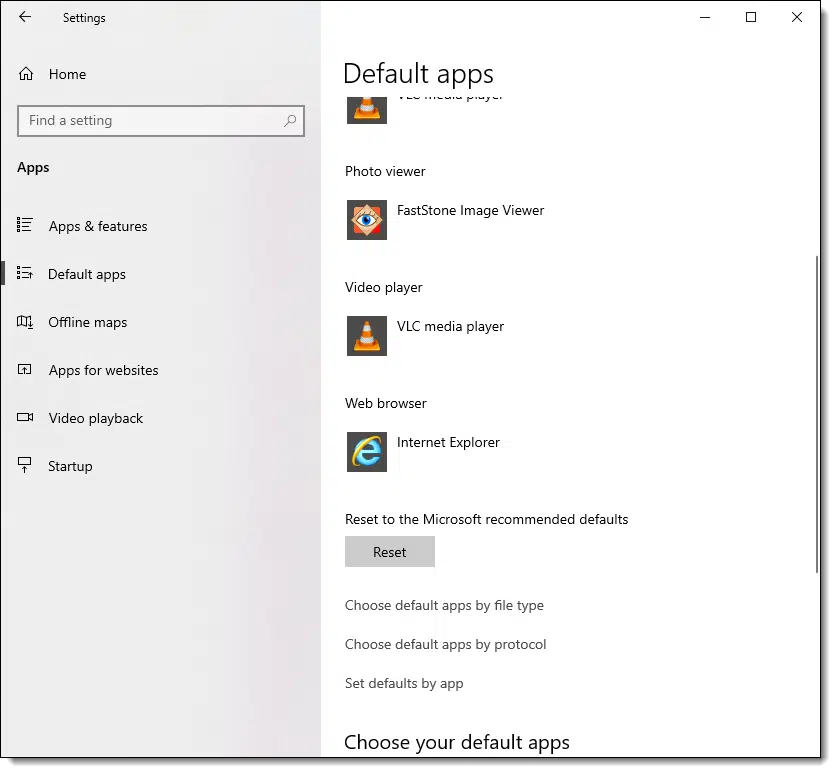Image resolution: width=836 pixels, height=773 pixels.
Task: Click the back arrow in Settings
Action: coord(25,17)
